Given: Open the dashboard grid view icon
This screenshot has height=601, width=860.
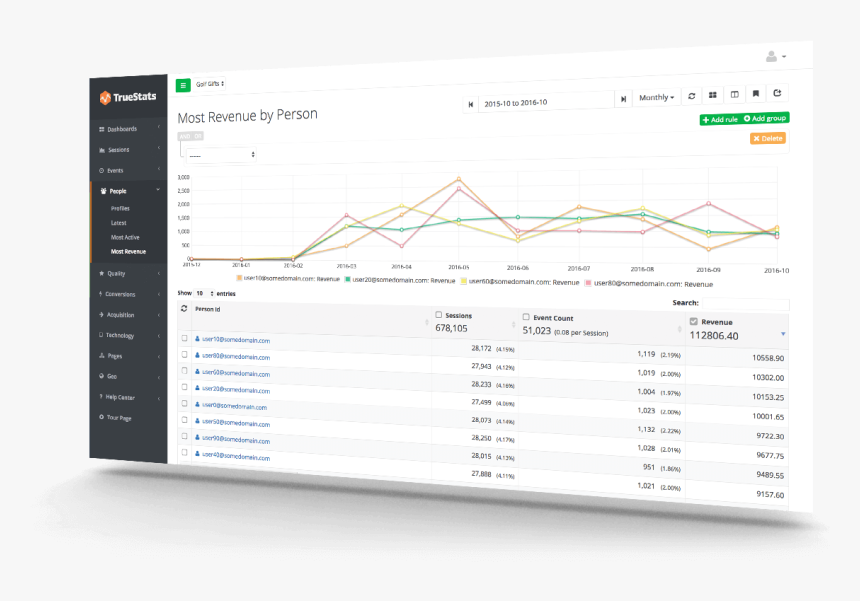Looking at the screenshot, I should [713, 95].
